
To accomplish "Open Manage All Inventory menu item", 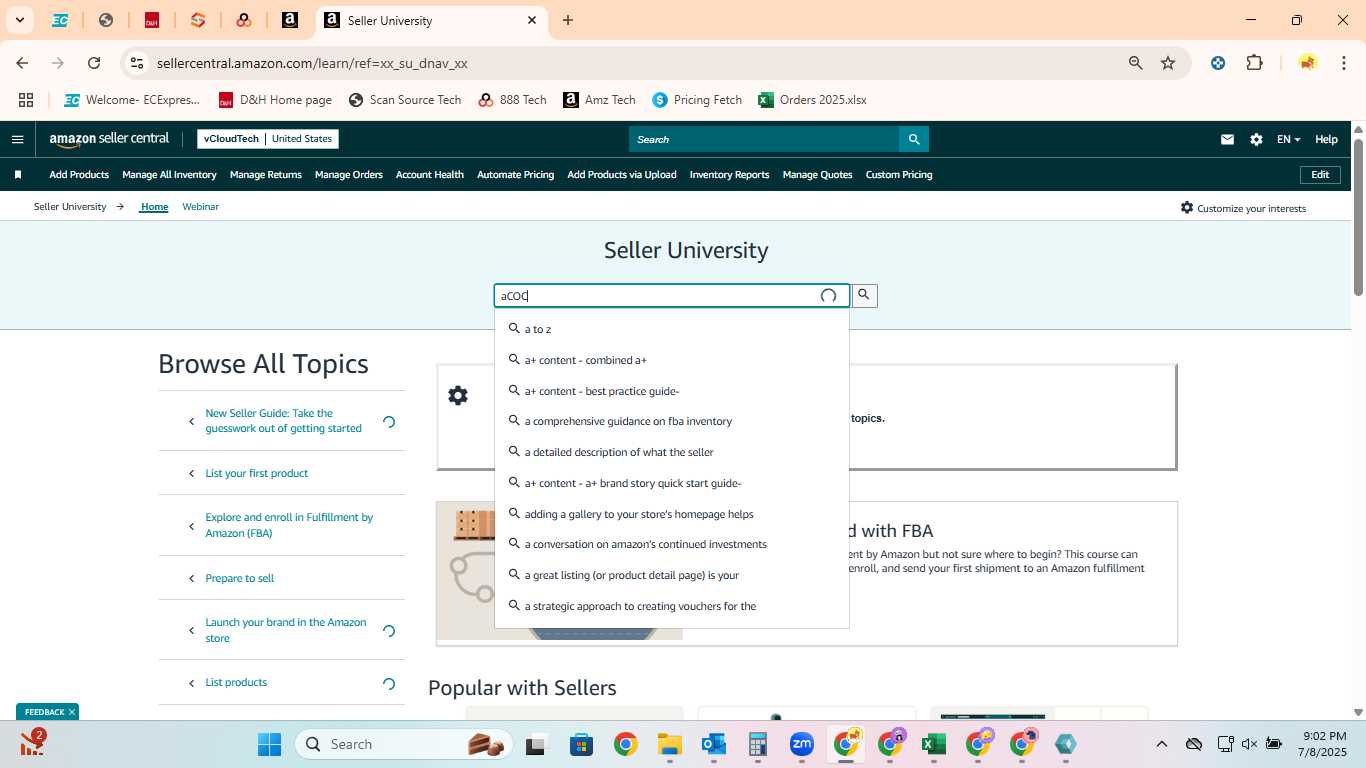I will click(169, 175).
